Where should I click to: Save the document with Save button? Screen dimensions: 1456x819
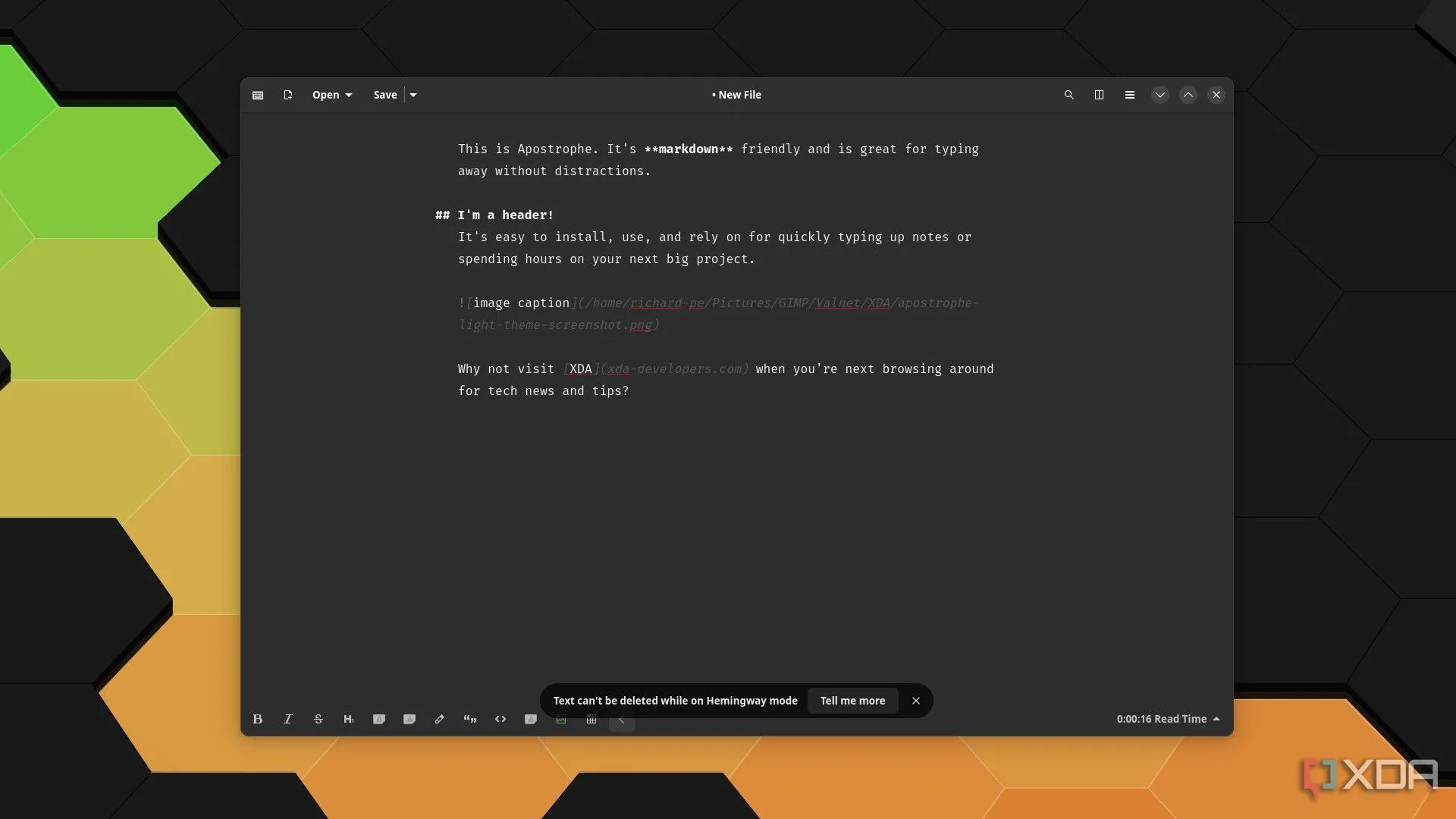coord(385,95)
